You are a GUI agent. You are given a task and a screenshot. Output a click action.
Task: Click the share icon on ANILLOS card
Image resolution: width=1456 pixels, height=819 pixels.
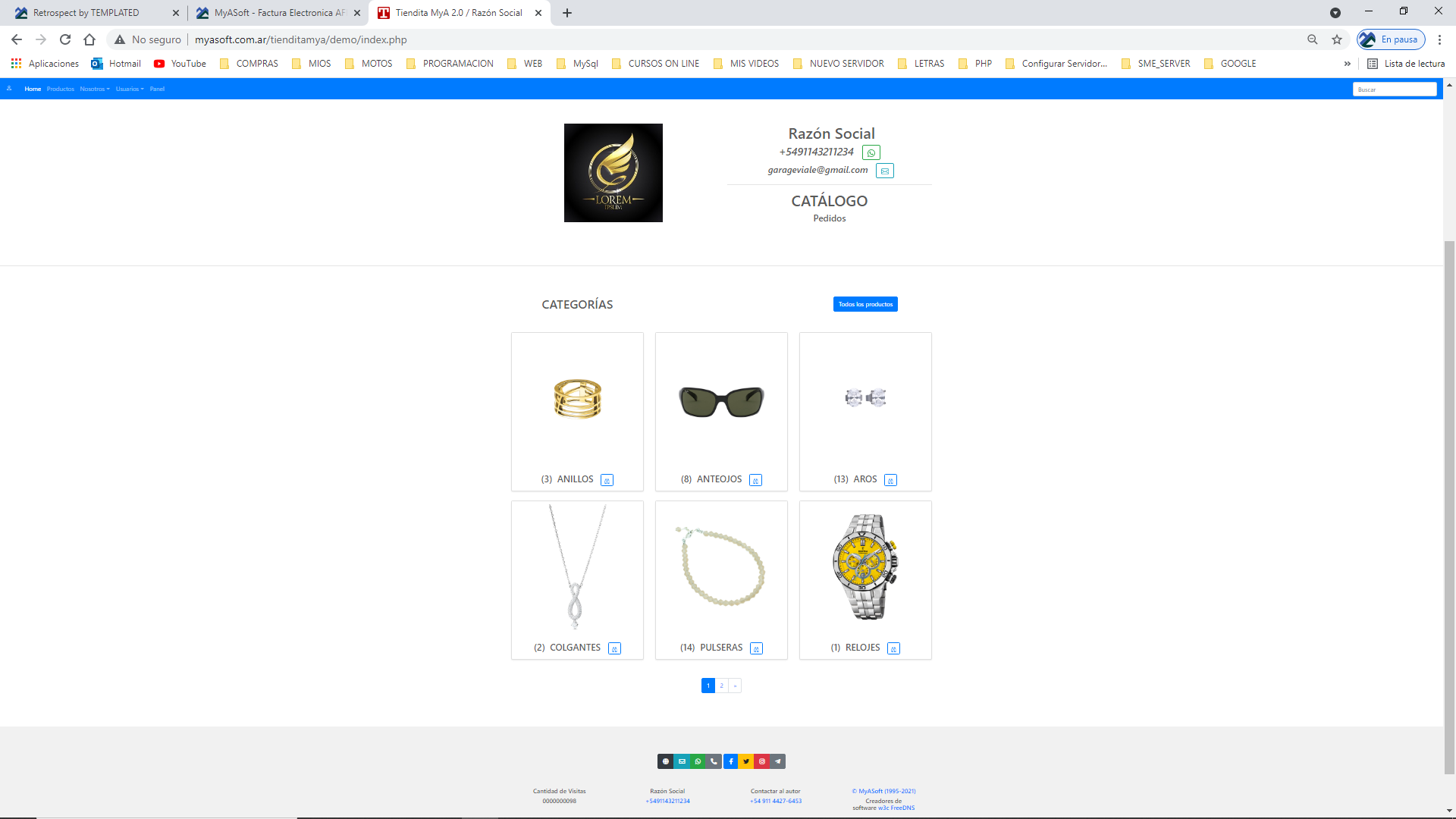(607, 480)
